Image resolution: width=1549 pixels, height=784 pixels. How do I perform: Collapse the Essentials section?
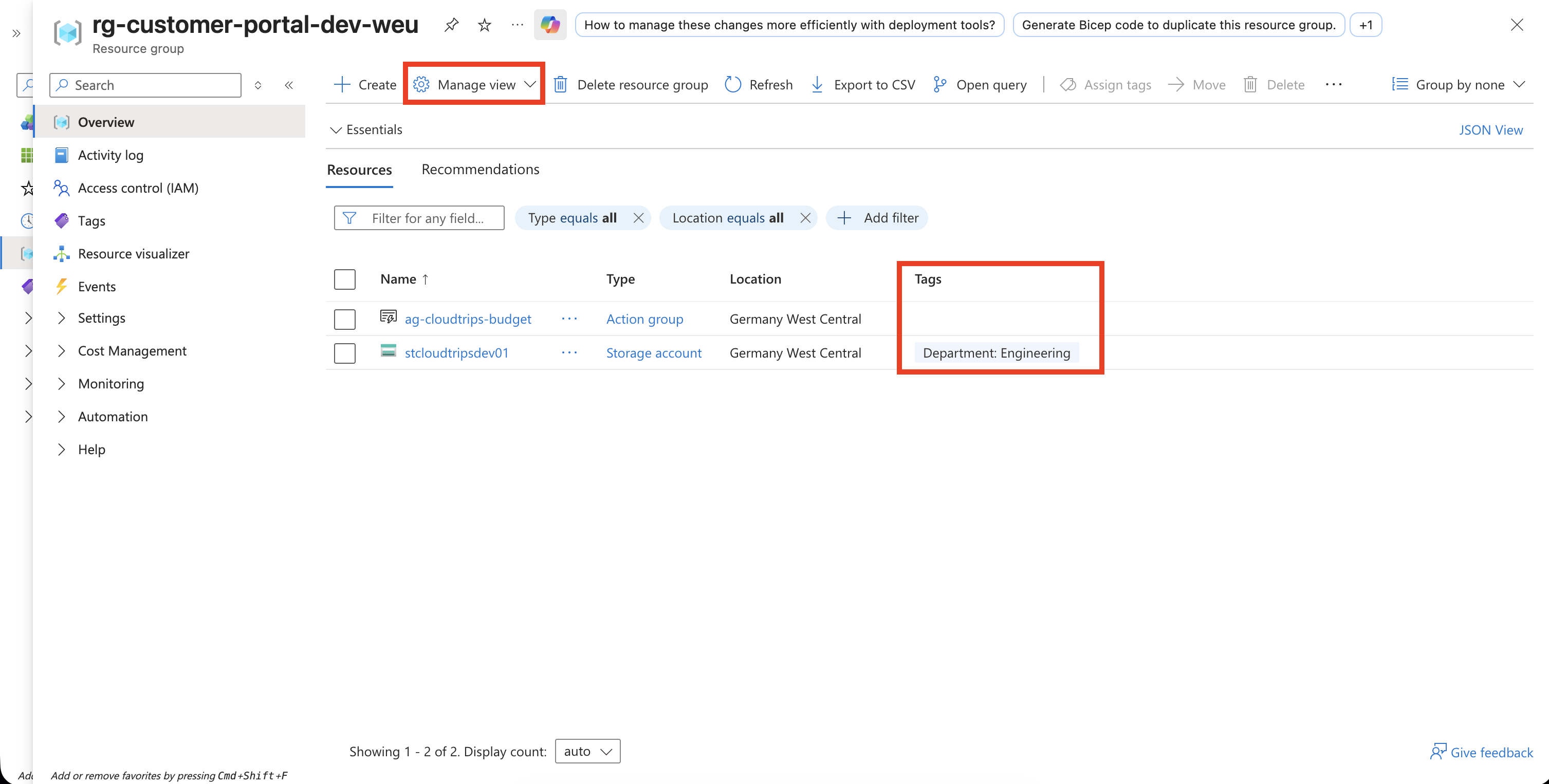365,130
